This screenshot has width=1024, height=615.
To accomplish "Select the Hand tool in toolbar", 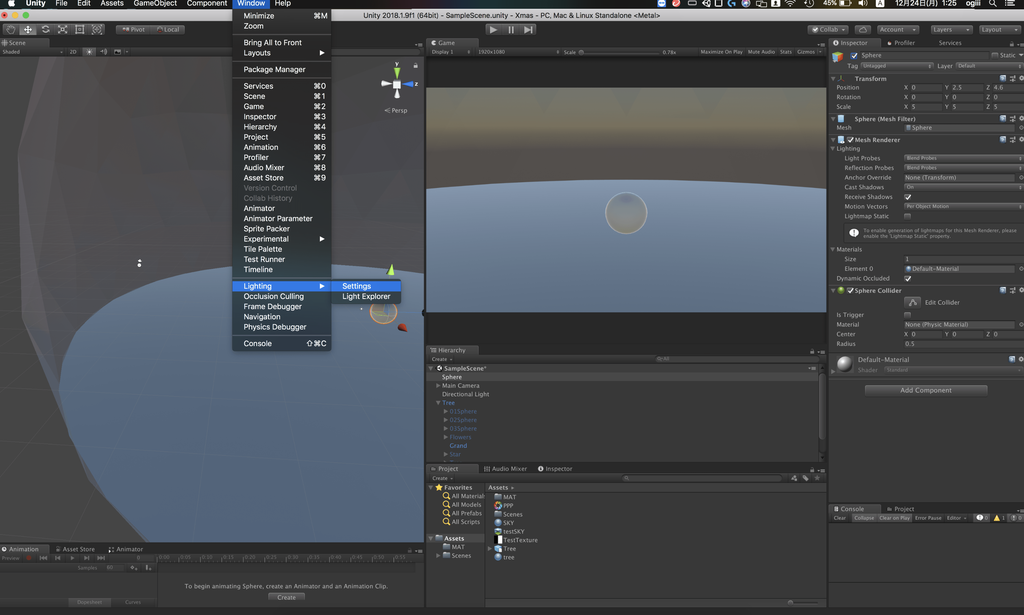I will click(x=11, y=29).
